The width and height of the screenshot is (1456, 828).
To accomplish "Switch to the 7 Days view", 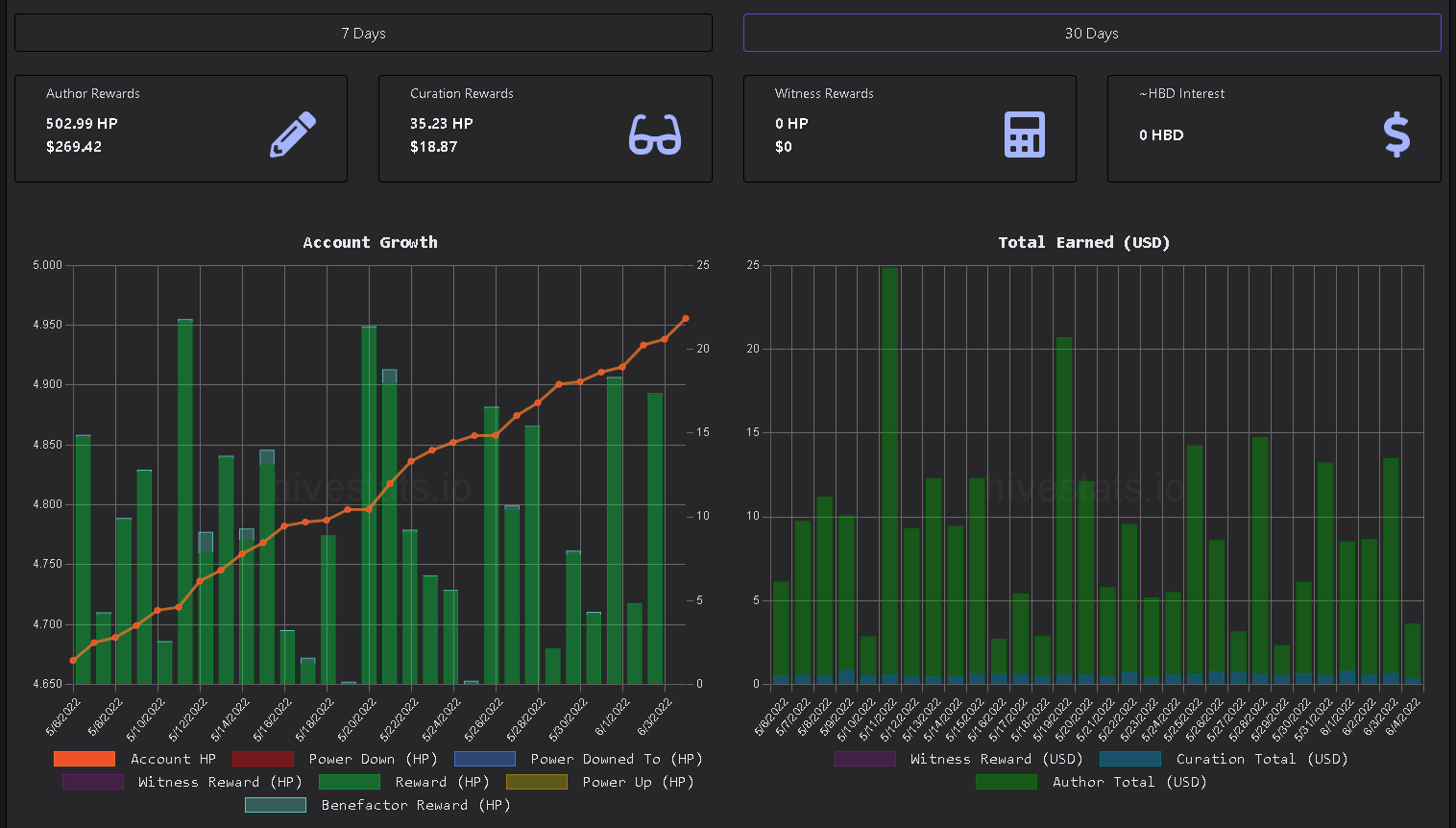I will [363, 33].
